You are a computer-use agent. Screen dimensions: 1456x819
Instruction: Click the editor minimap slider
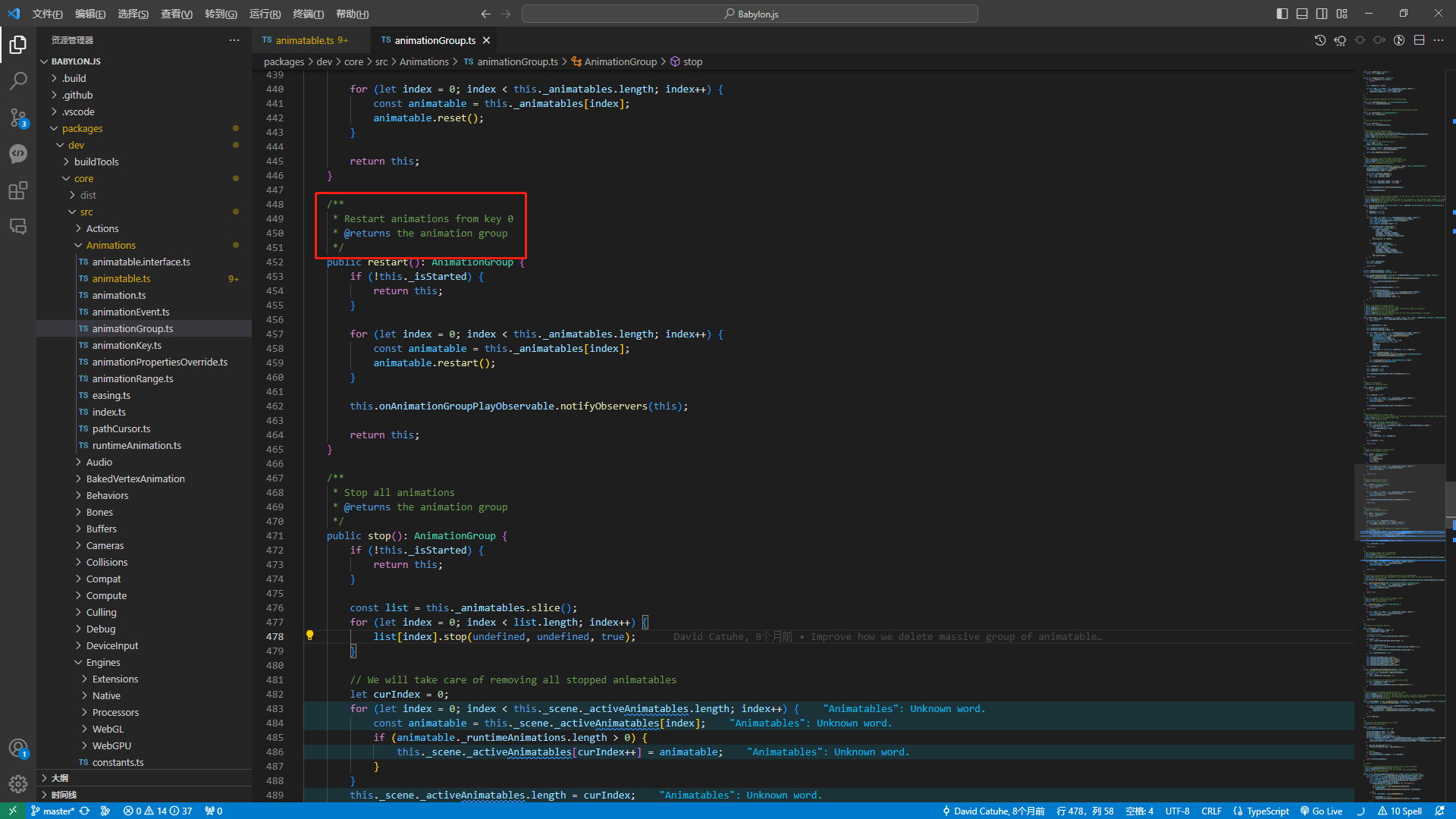click(1399, 500)
